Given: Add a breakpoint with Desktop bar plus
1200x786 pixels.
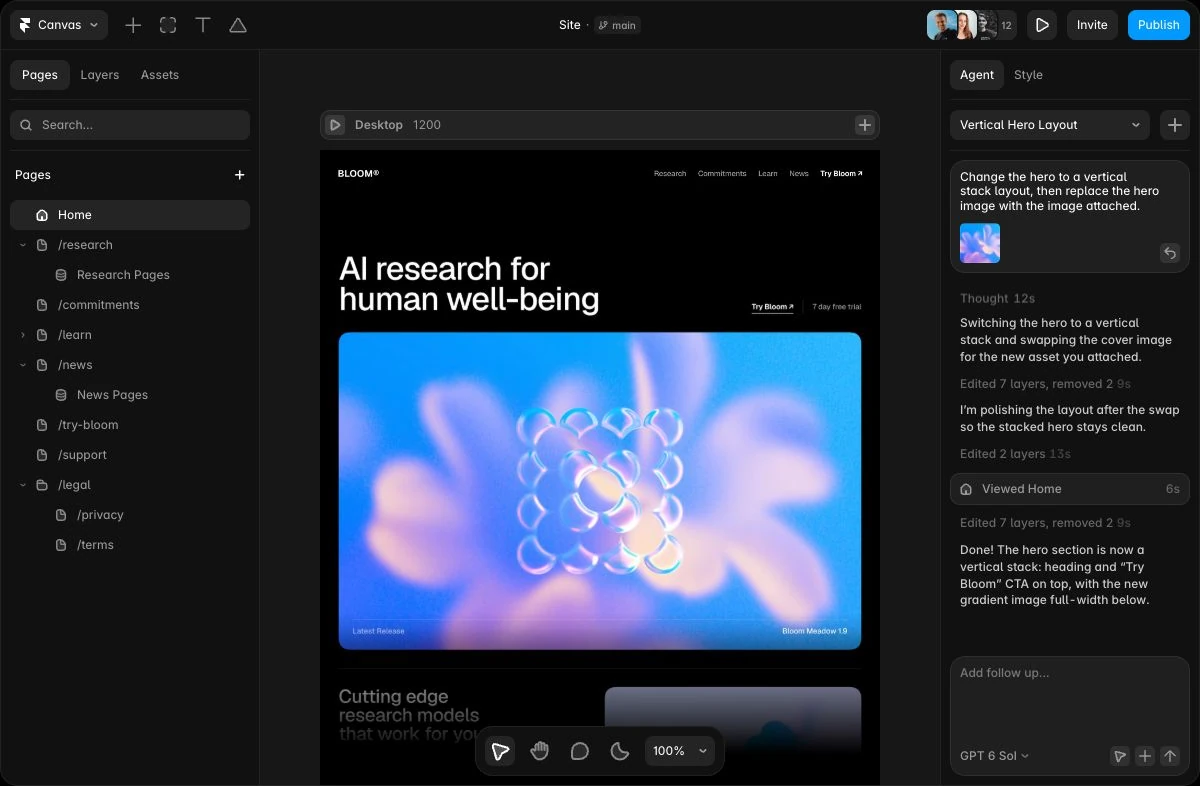Looking at the screenshot, I should [865, 125].
